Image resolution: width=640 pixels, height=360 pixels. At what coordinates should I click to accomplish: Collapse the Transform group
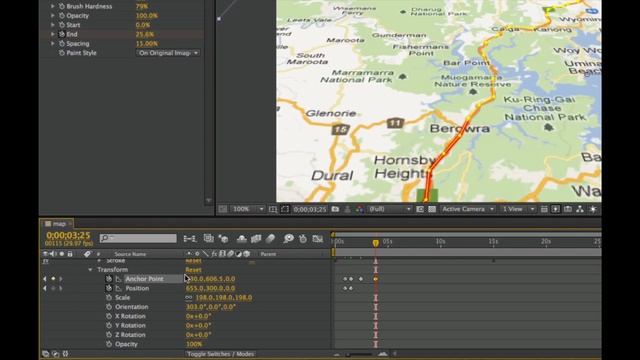[90, 270]
